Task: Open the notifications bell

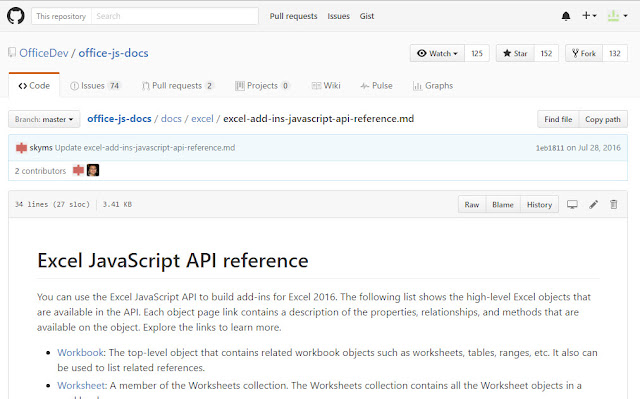Action: [566, 16]
